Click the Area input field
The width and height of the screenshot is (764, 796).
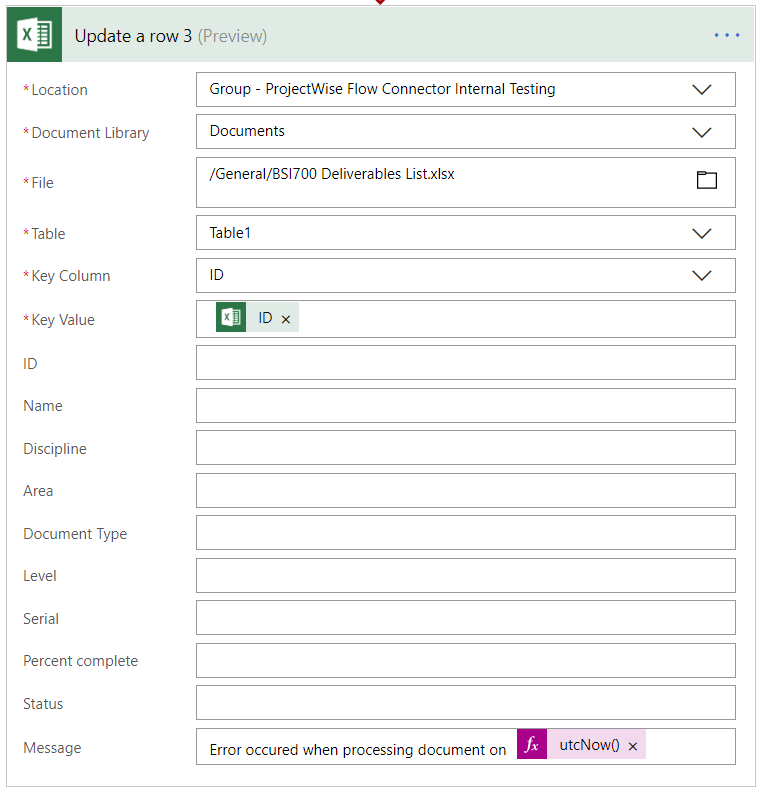coord(466,490)
